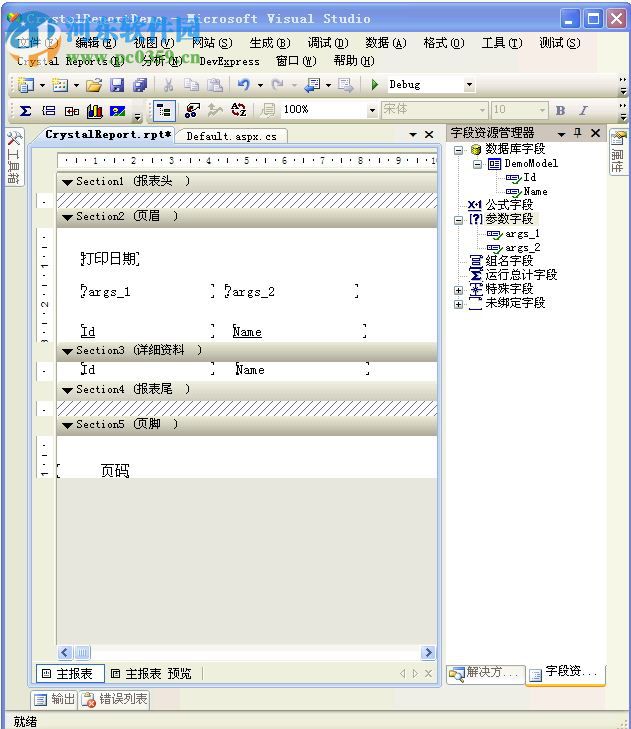Click the Insert Group icon
The width and height of the screenshot is (631, 729).
click(x=48, y=111)
